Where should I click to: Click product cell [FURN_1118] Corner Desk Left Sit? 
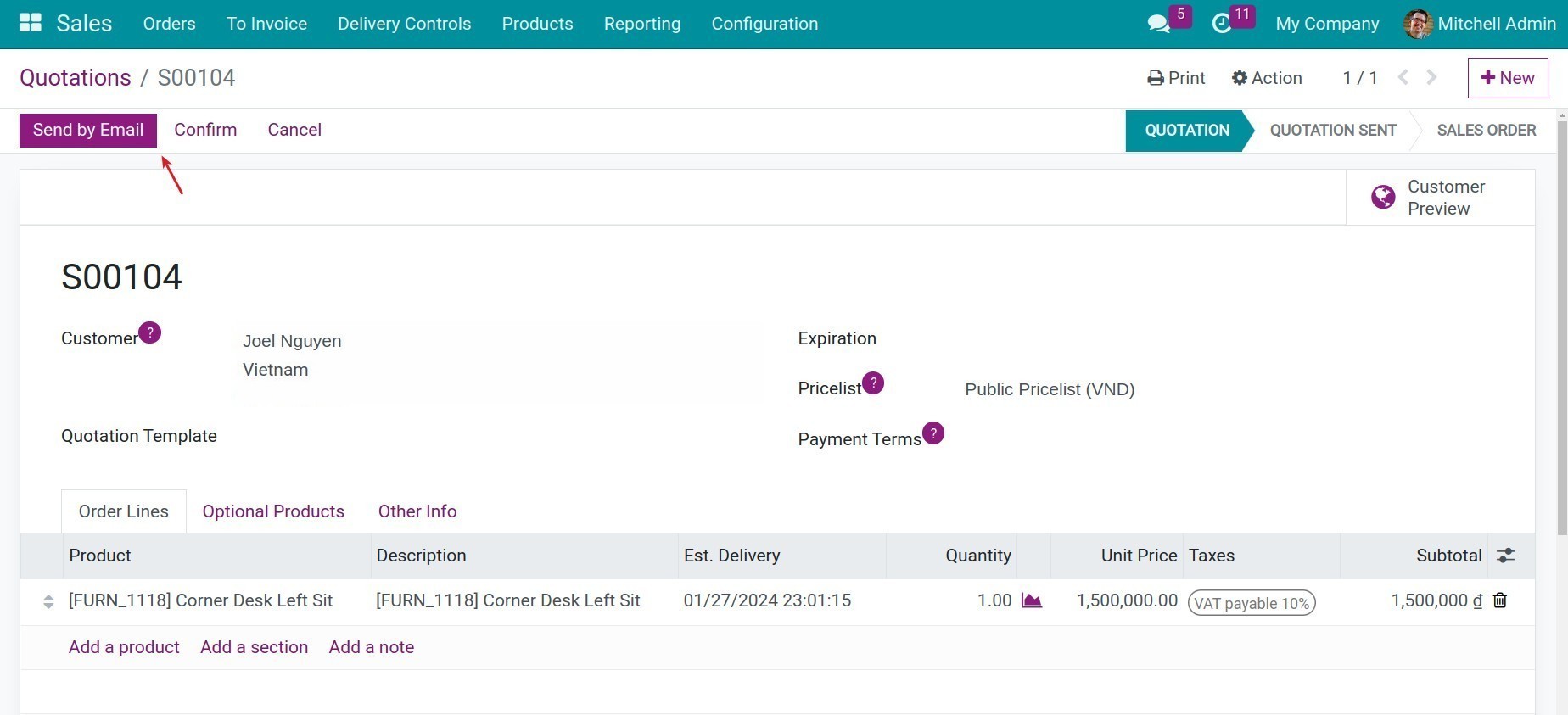click(200, 600)
